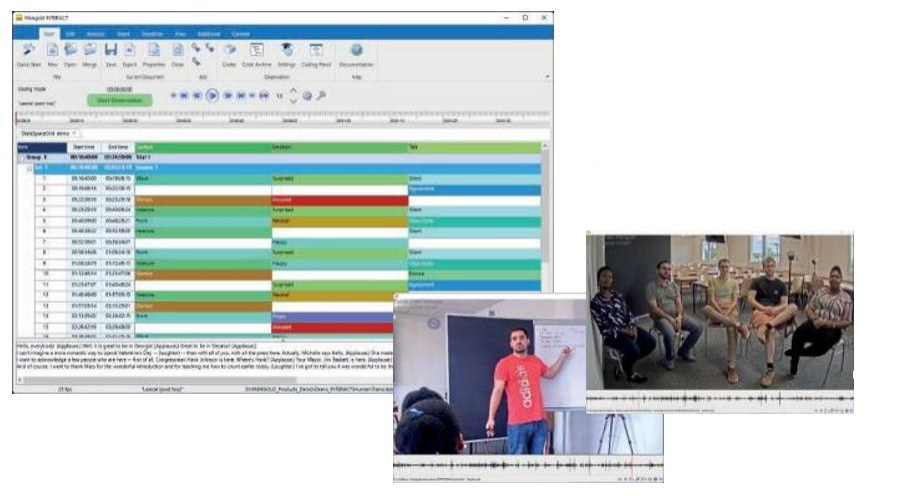The width and height of the screenshot is (898, 496).
Task: Switch to the Analysis ribbon tab
Action: (x=96, y=34)
